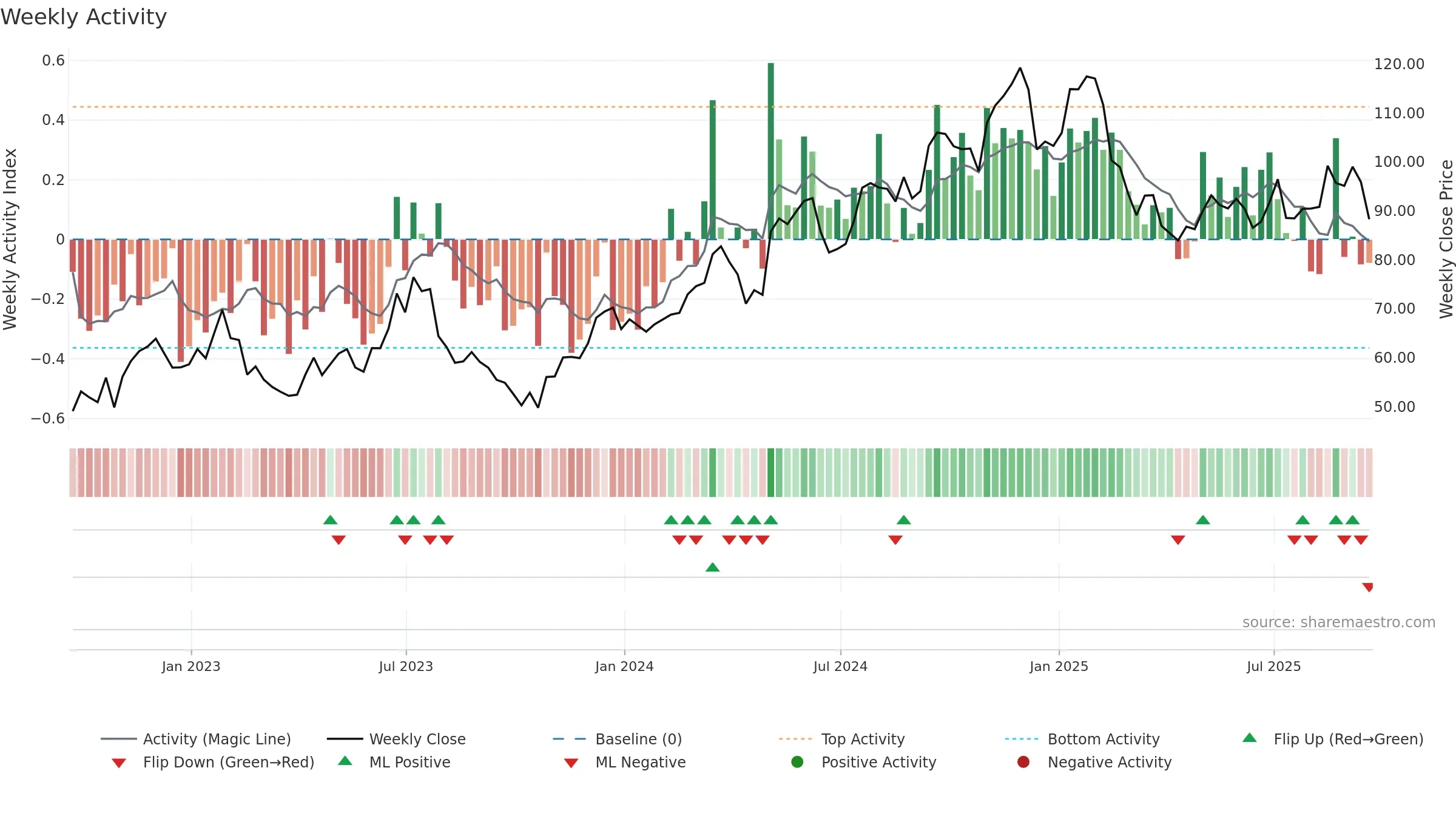Click Flip Down red triangle legend icon
The width and height of the screenshot is (1456, 819).
pos(119,763)
